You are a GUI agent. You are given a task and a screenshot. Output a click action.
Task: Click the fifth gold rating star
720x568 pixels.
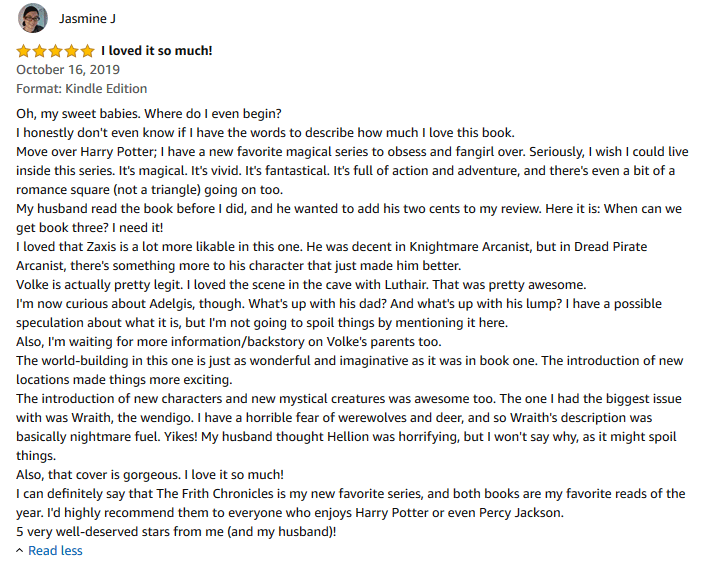click(88, 51)
